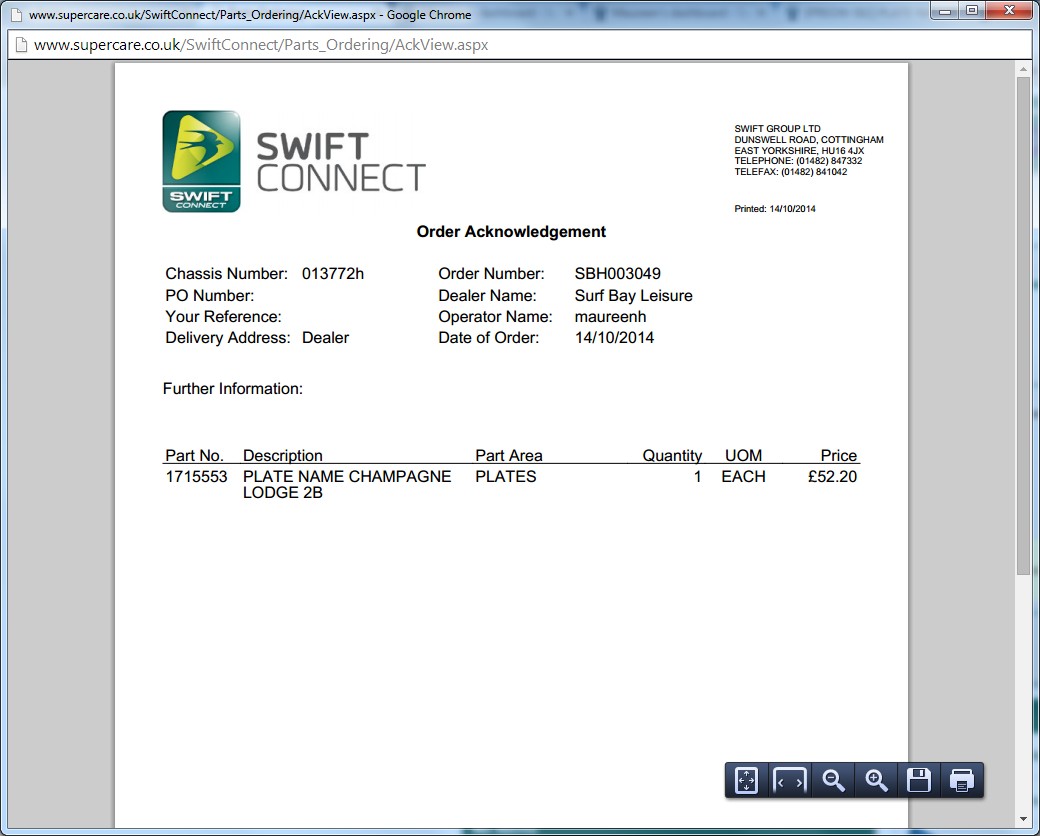
Task: Click operator name maureenh
Action: (610, 316)
